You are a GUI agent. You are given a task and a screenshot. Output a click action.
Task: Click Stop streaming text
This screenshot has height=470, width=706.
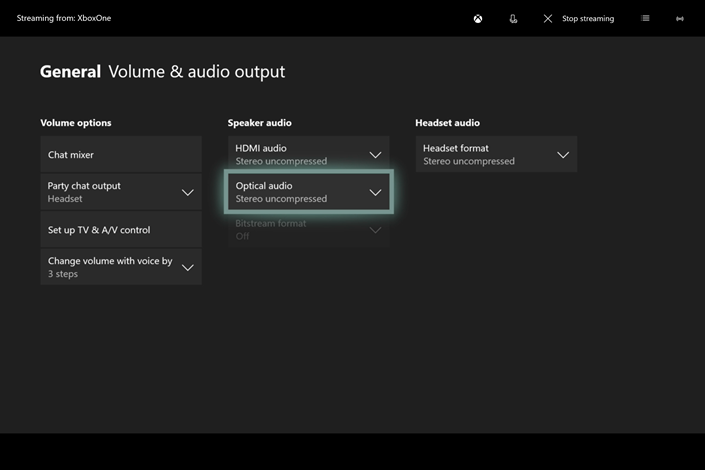[588, 19]
